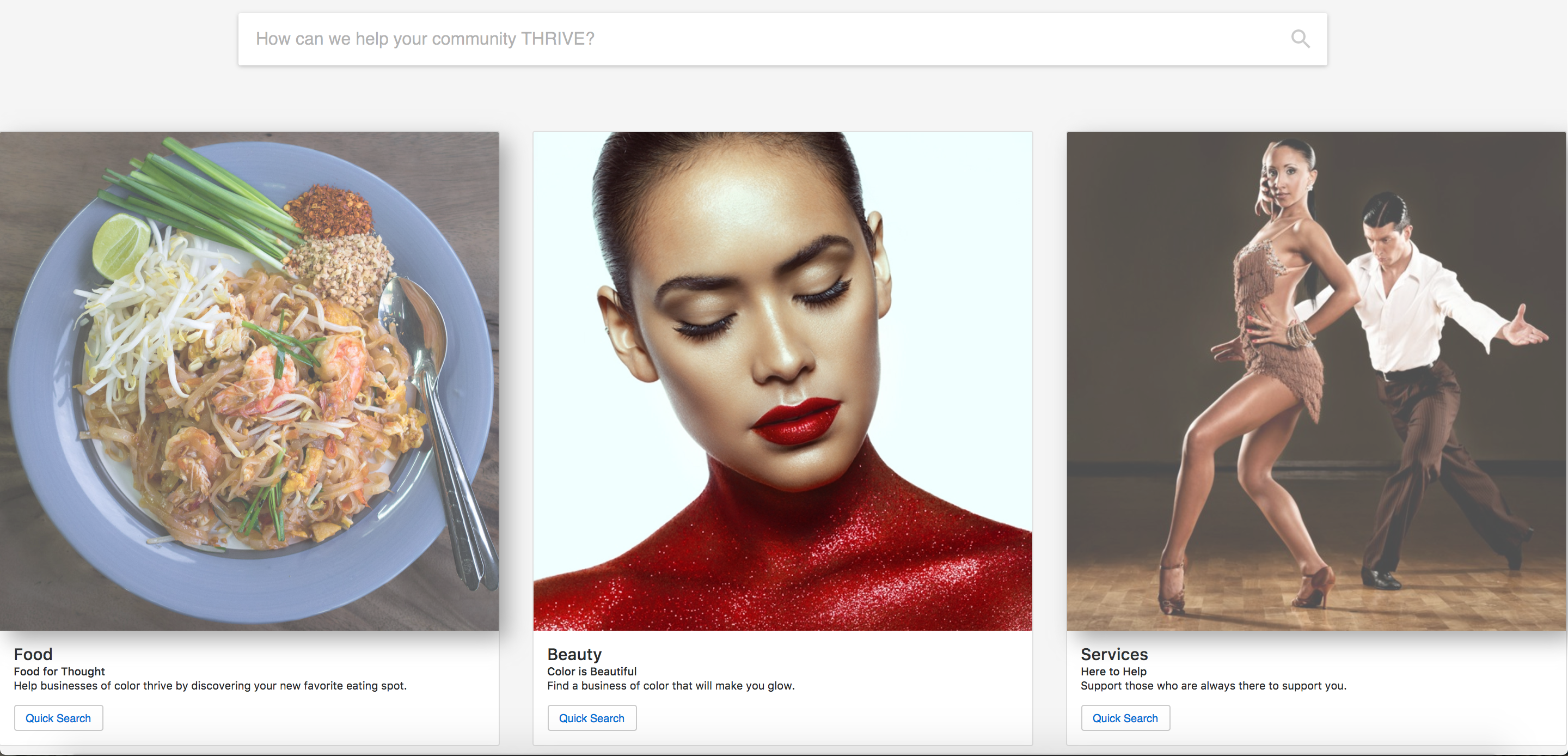1568x756 pixels.
Task: Select the 'Color is Beautiful' subtitle
Action: pyautogui.click(x=592, y=672)
